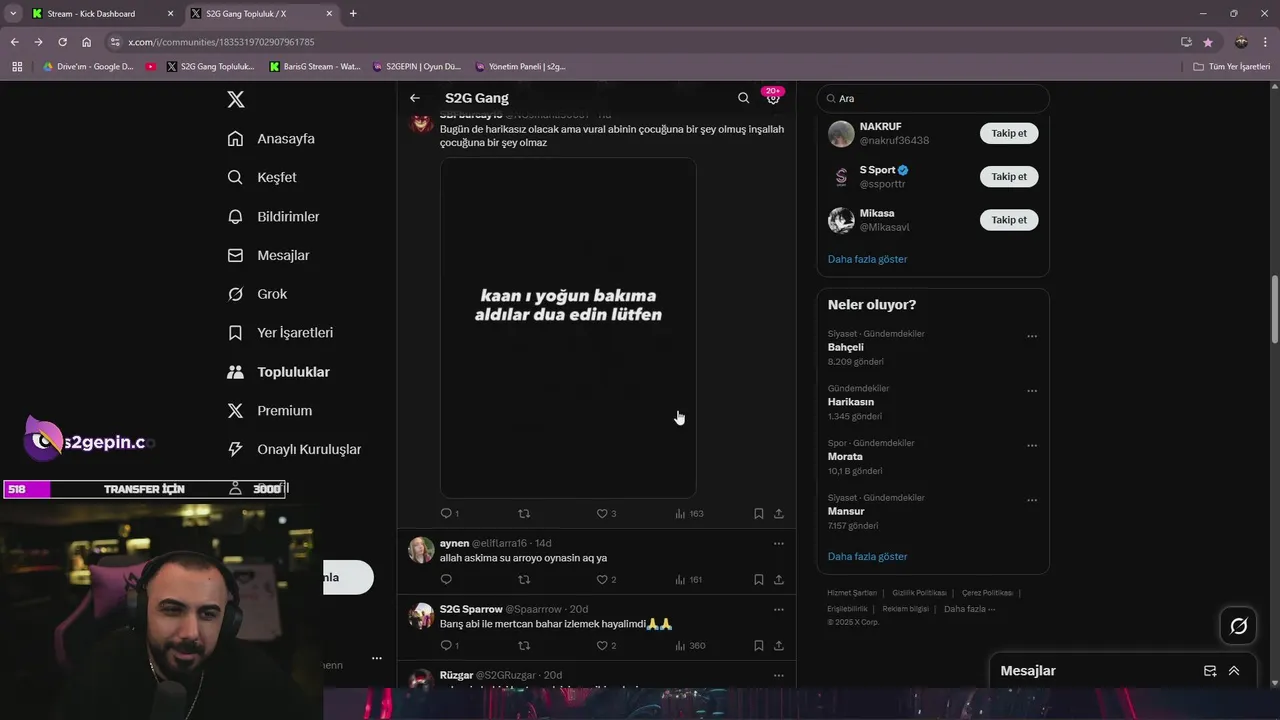Open Topluluklar people icon

[x=235, y=372]
